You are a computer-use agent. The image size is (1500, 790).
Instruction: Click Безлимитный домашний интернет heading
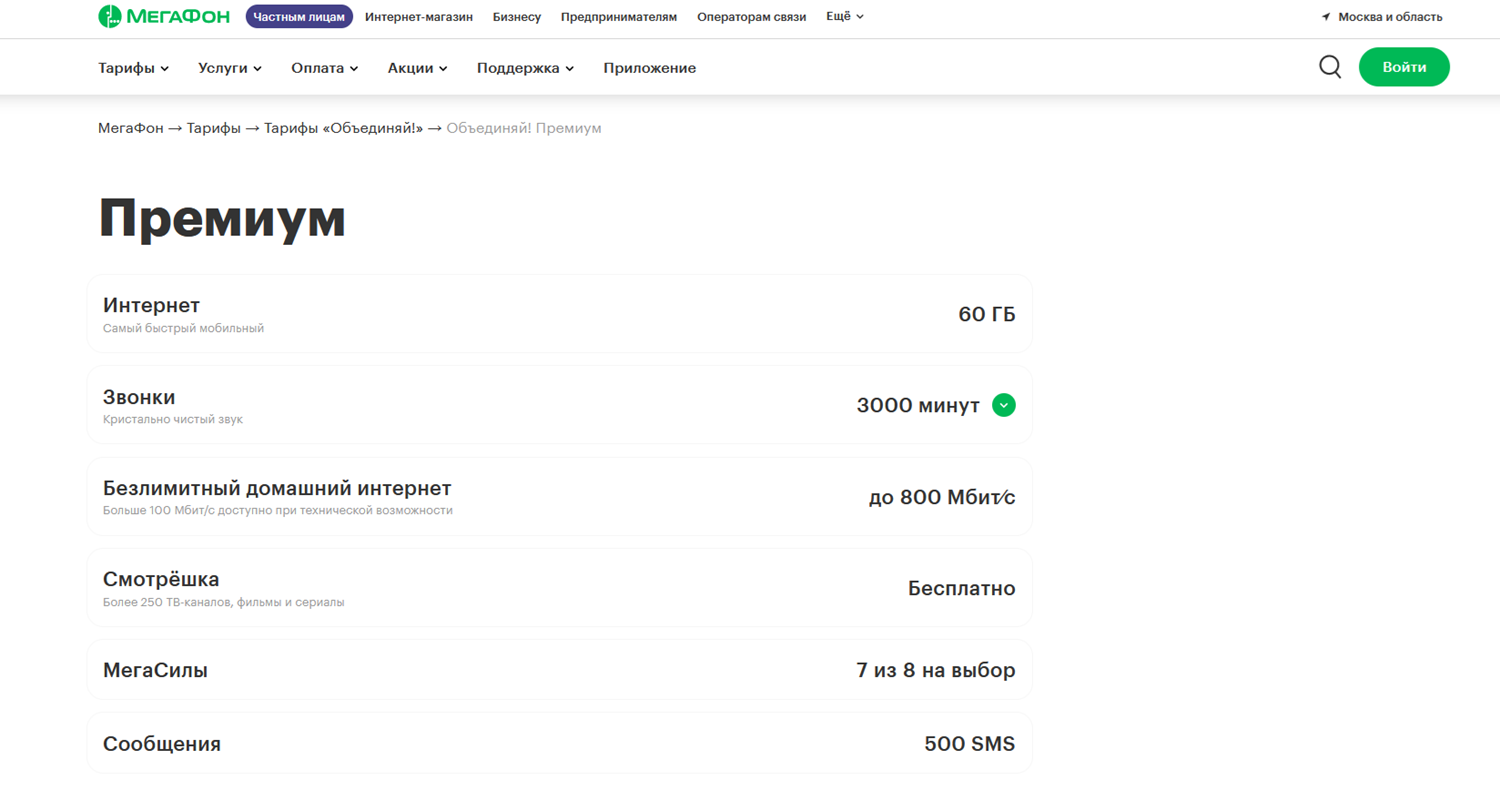(x=277, y=488)
